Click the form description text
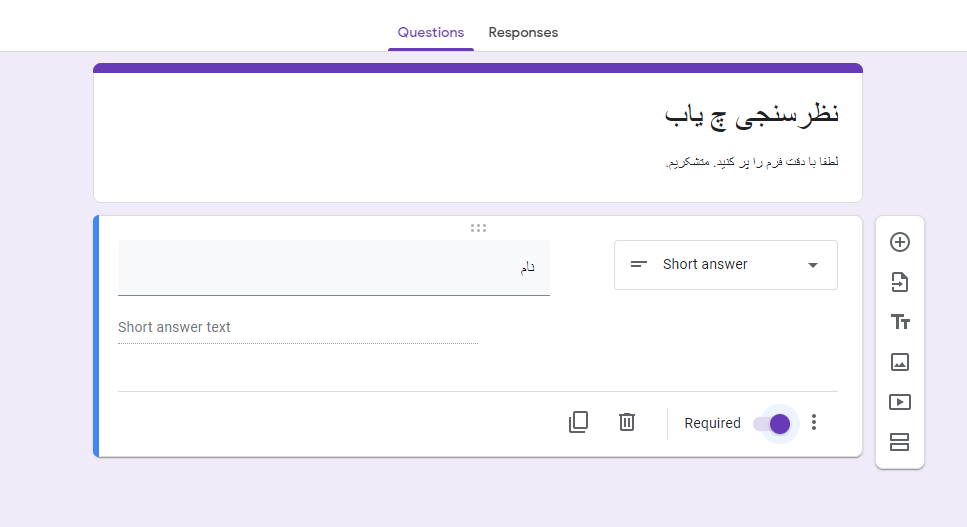967x527 pixels. [752, 162]
